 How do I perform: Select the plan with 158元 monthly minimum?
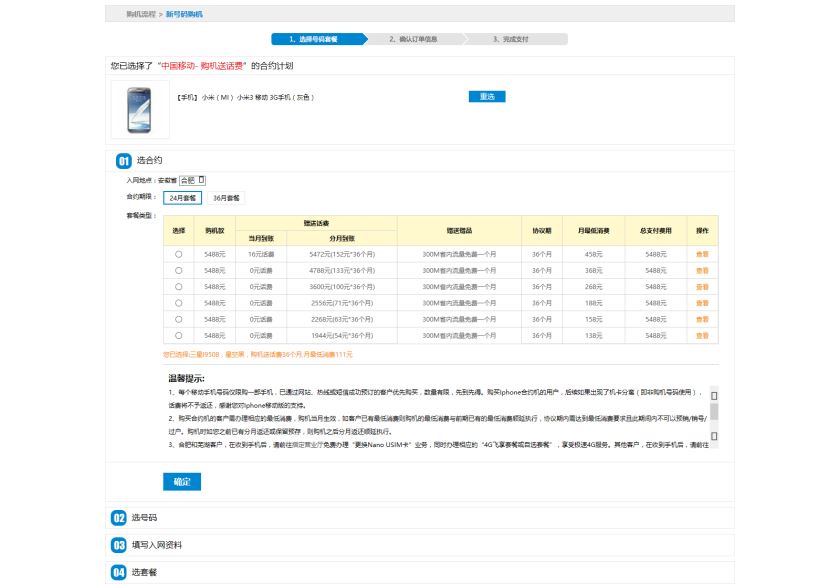[178, 319]
